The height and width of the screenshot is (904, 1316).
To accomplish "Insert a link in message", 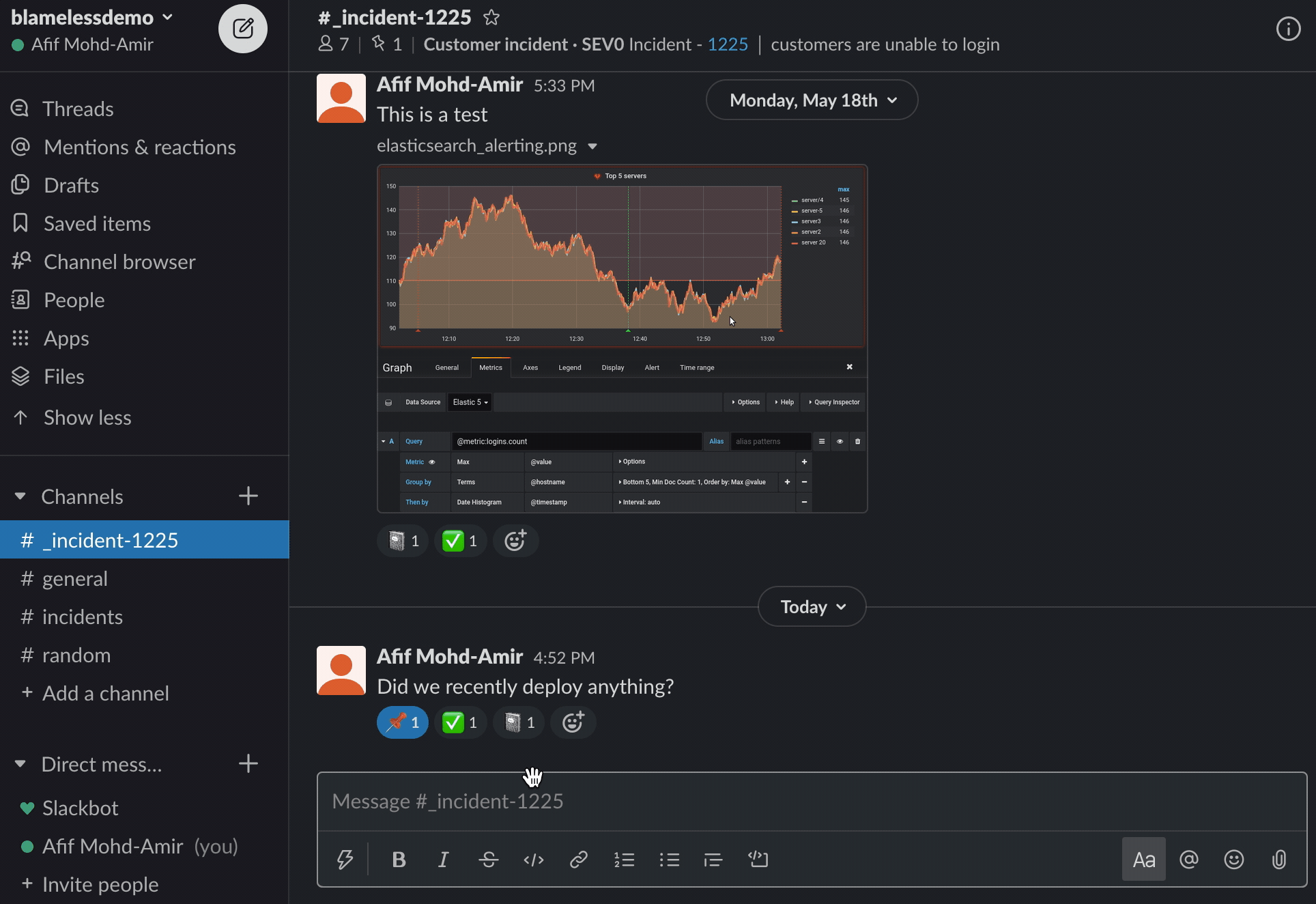I will 578,859.
